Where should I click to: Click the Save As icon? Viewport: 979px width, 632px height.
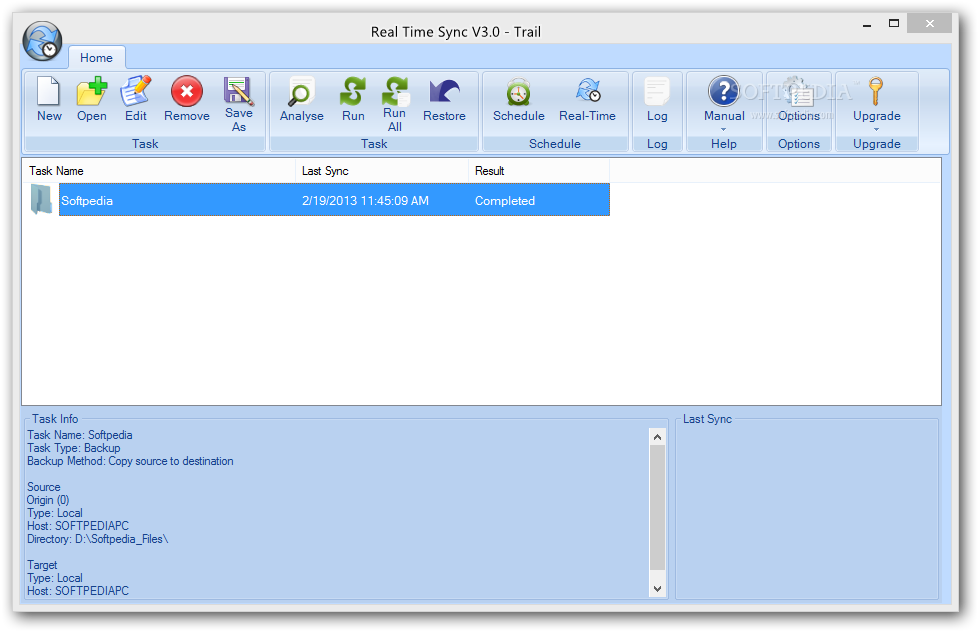pyautogui.click(x=239, y=91)
